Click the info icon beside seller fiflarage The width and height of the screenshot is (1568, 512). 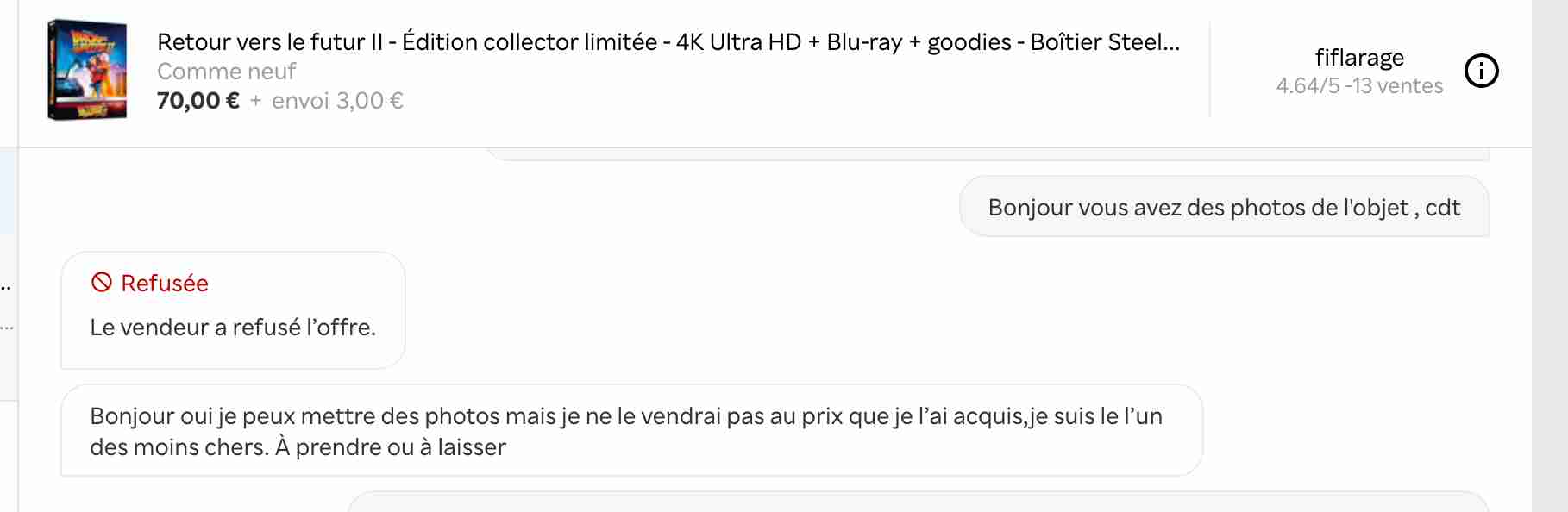1482,71
